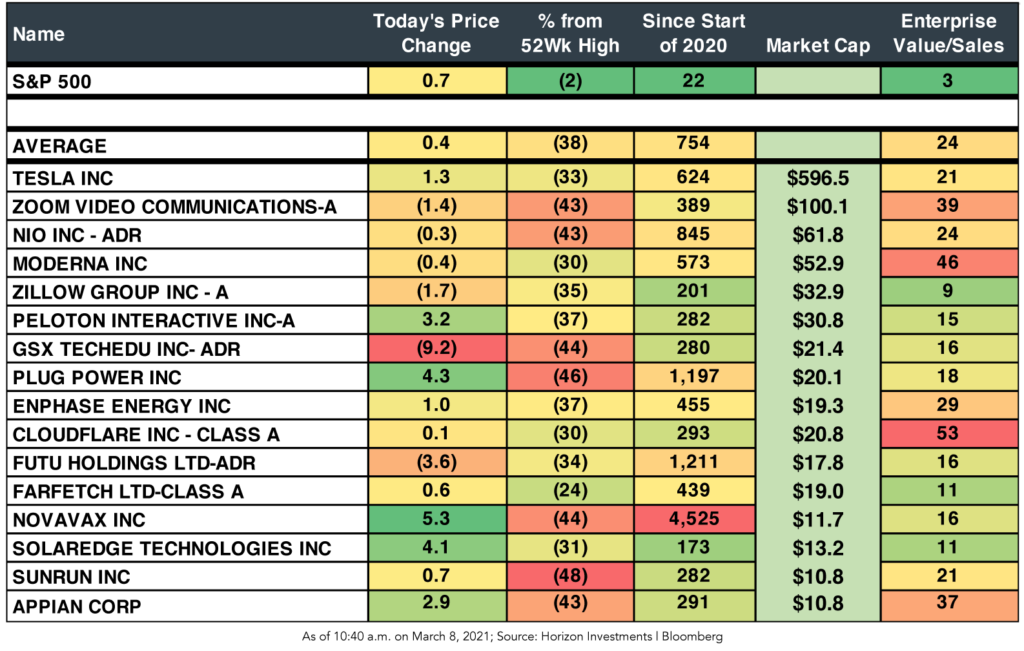
Task: Click Zillow's "9" enterprise value/sales
Action: 948,291
